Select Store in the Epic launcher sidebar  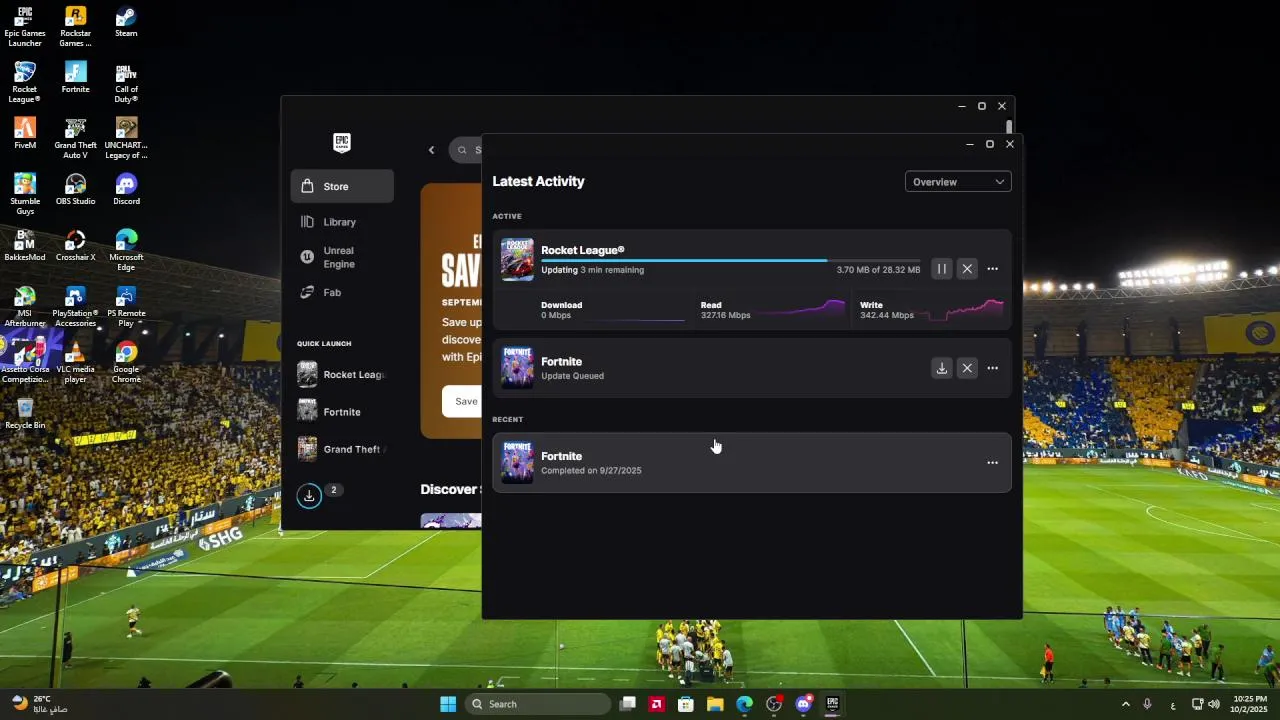(342, 186)
